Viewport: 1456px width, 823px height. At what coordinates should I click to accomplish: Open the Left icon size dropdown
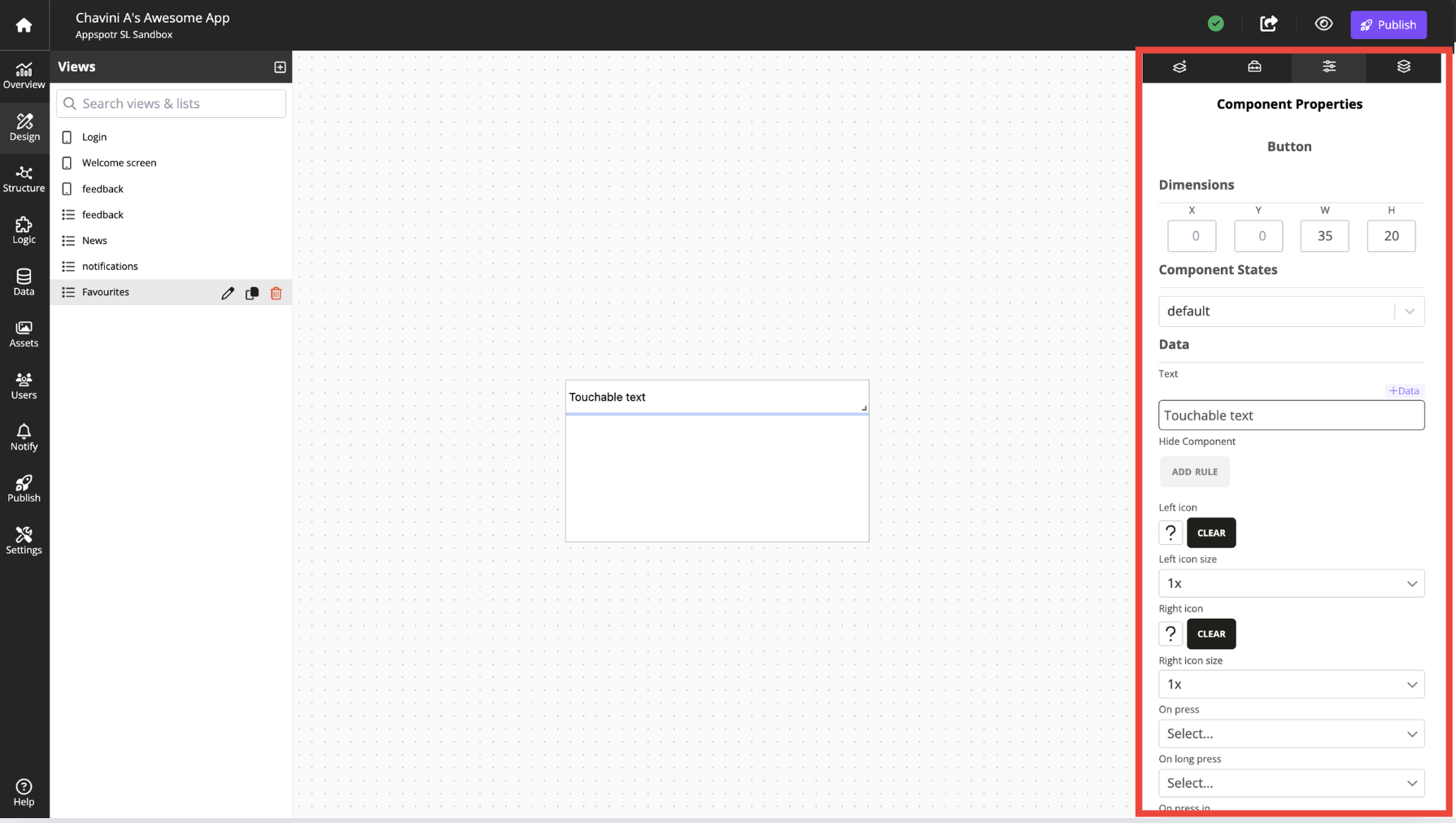(1292, 583)
